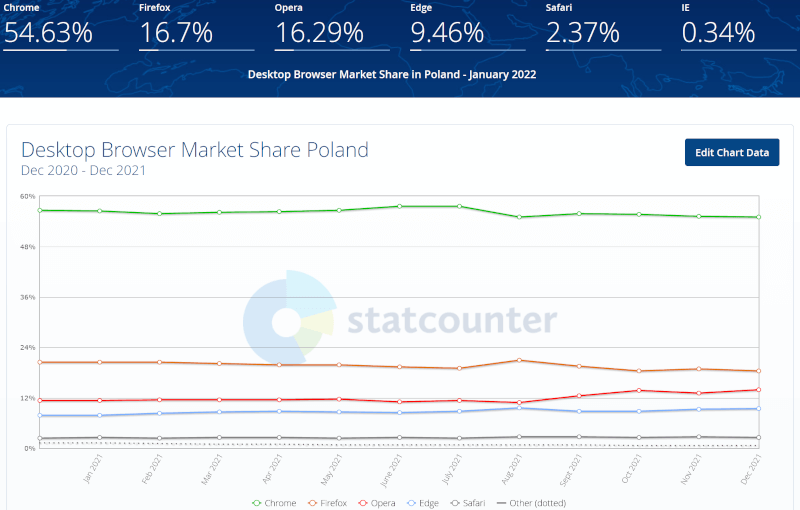Click Edge line data point at Dec 2021
The image size is (800, 510).
click(759, 408)
